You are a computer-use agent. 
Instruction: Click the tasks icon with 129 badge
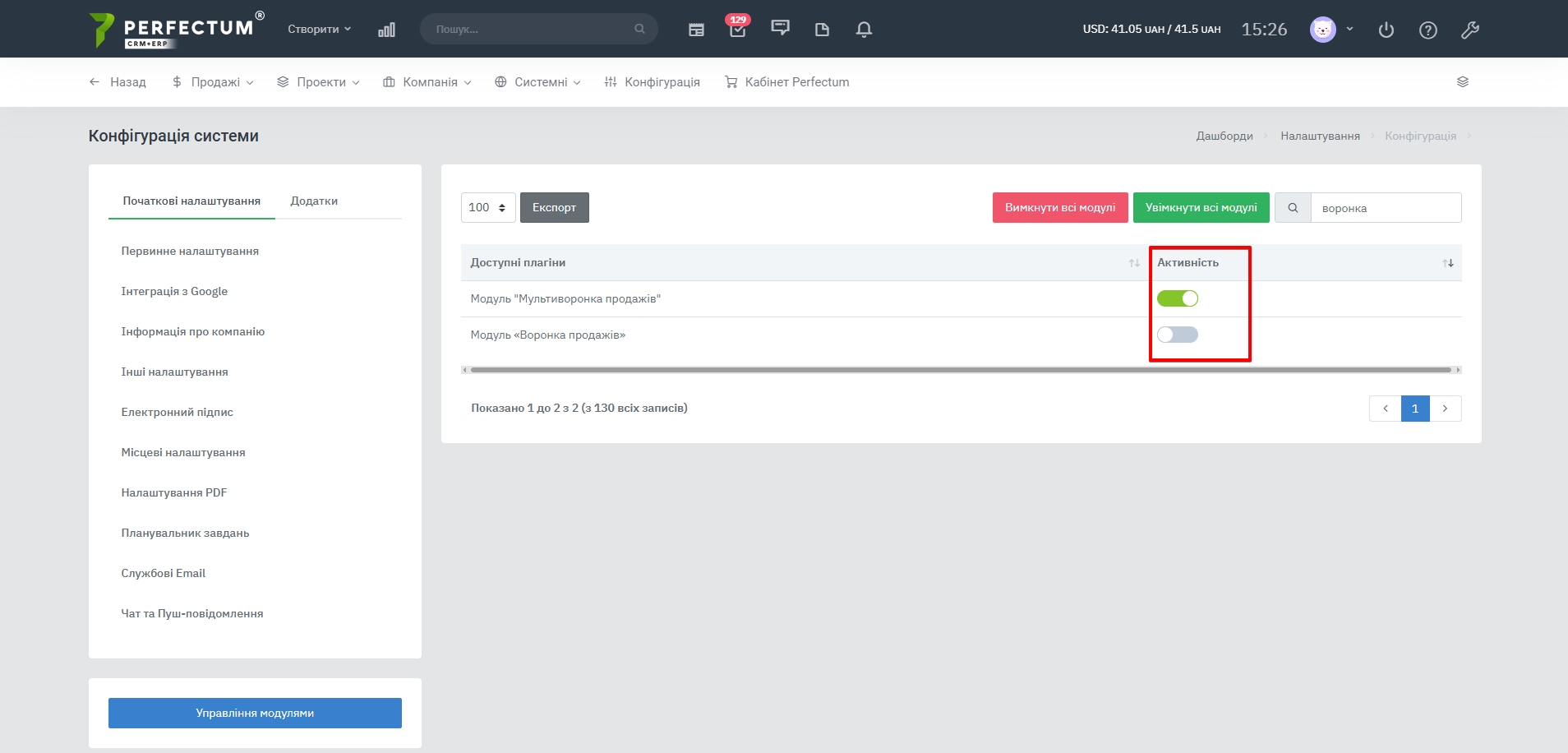pos(737,30)
